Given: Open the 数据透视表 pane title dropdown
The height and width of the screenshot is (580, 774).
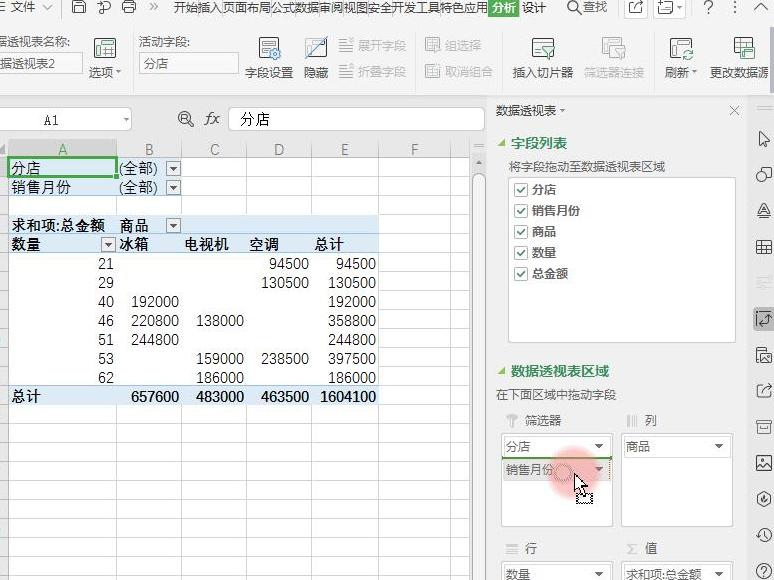Looking at the screenshot, I should coord(562,111).
